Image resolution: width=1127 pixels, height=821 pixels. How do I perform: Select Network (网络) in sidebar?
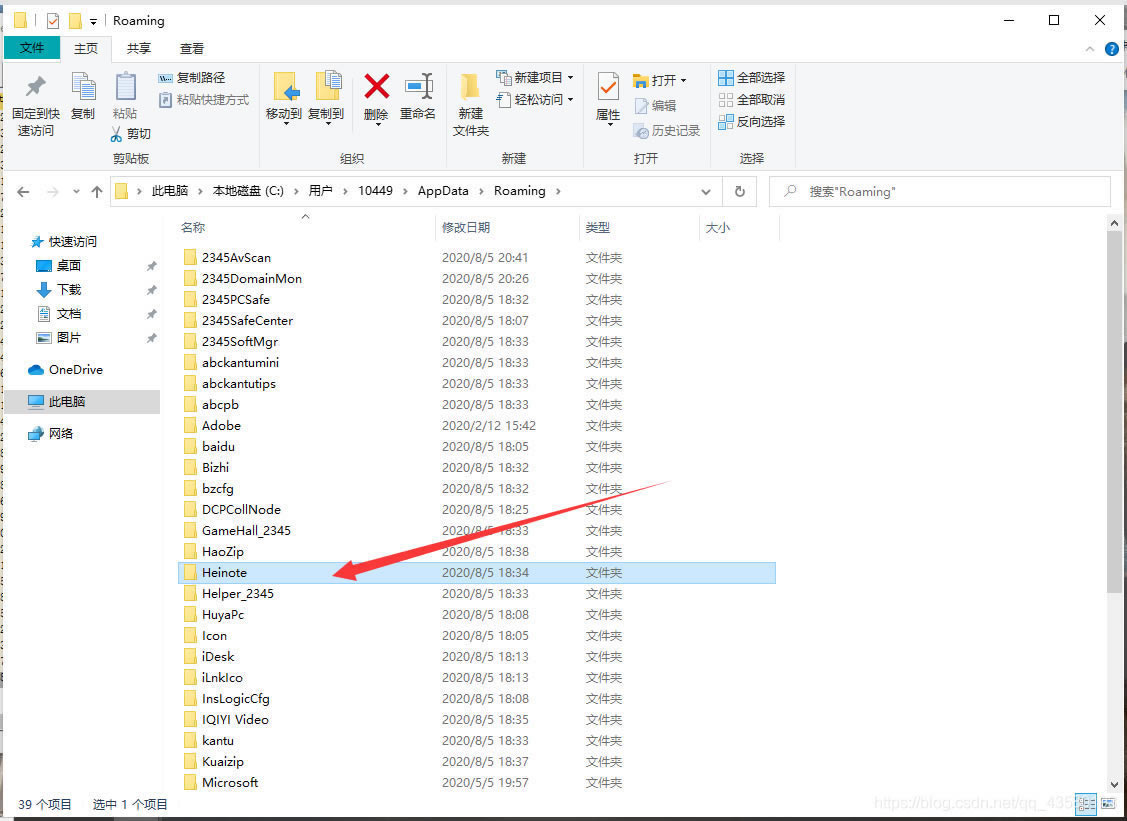tap(50, 434)
